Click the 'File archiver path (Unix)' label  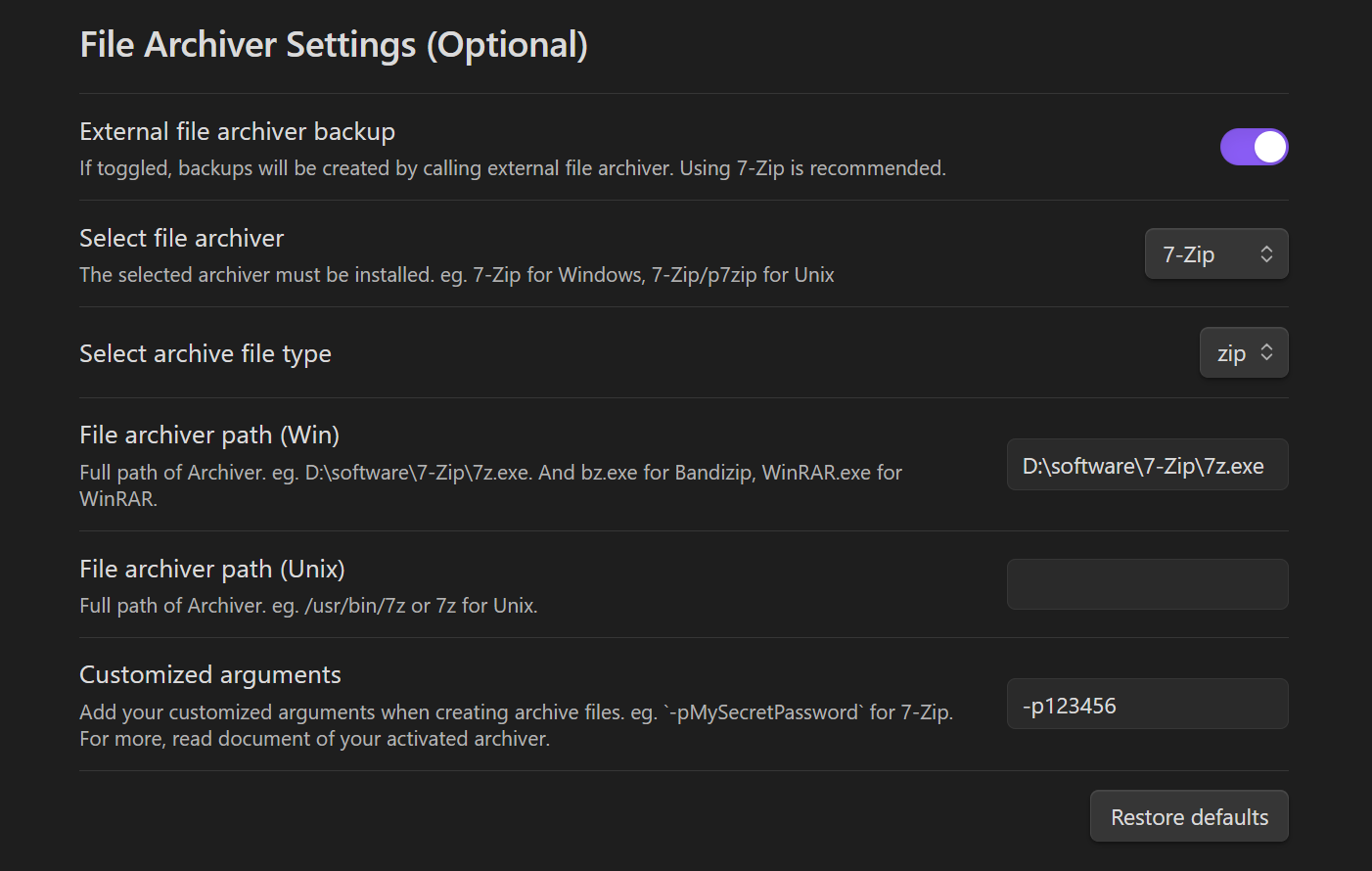211,569
